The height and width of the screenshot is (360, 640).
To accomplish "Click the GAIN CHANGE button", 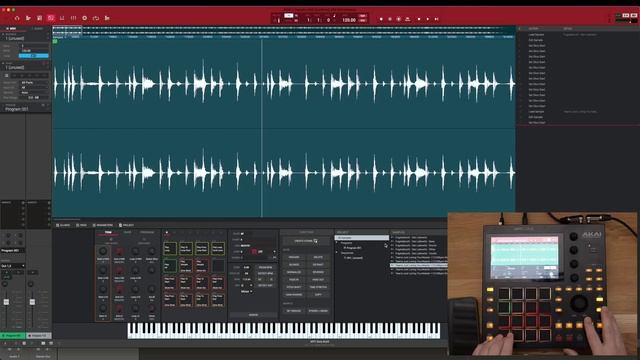I will pos(294,294).
